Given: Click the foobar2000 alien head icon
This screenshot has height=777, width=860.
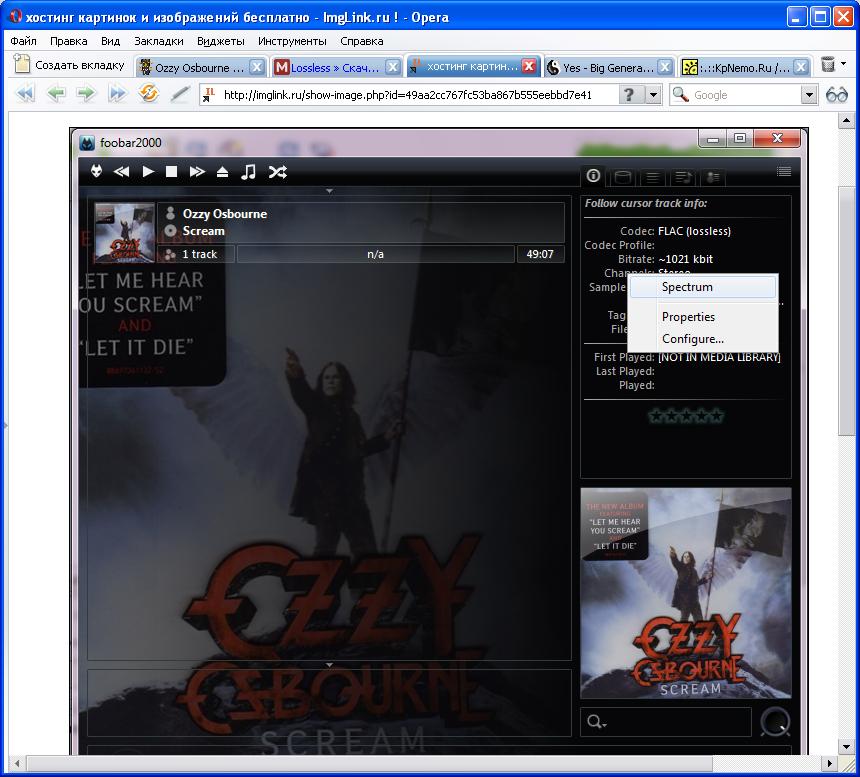Looking at the screenshot, I should [x=96, y=172].
